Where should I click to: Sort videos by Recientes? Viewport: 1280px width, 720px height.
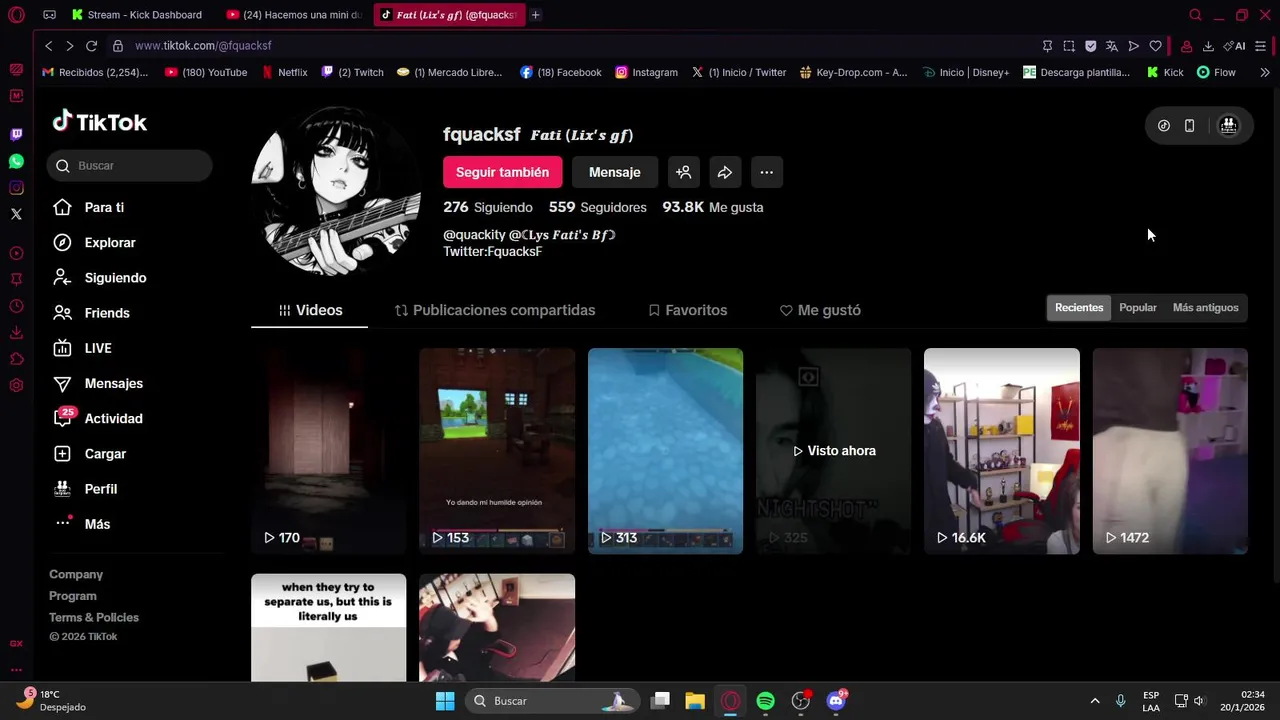(1079, 308)
